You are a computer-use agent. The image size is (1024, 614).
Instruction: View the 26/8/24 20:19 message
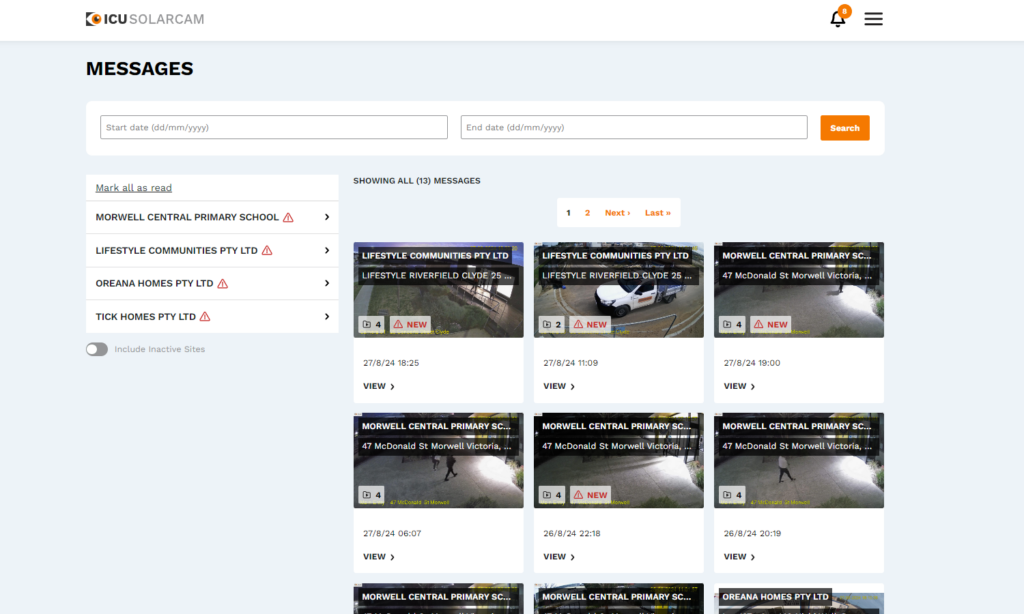(739, 557)
